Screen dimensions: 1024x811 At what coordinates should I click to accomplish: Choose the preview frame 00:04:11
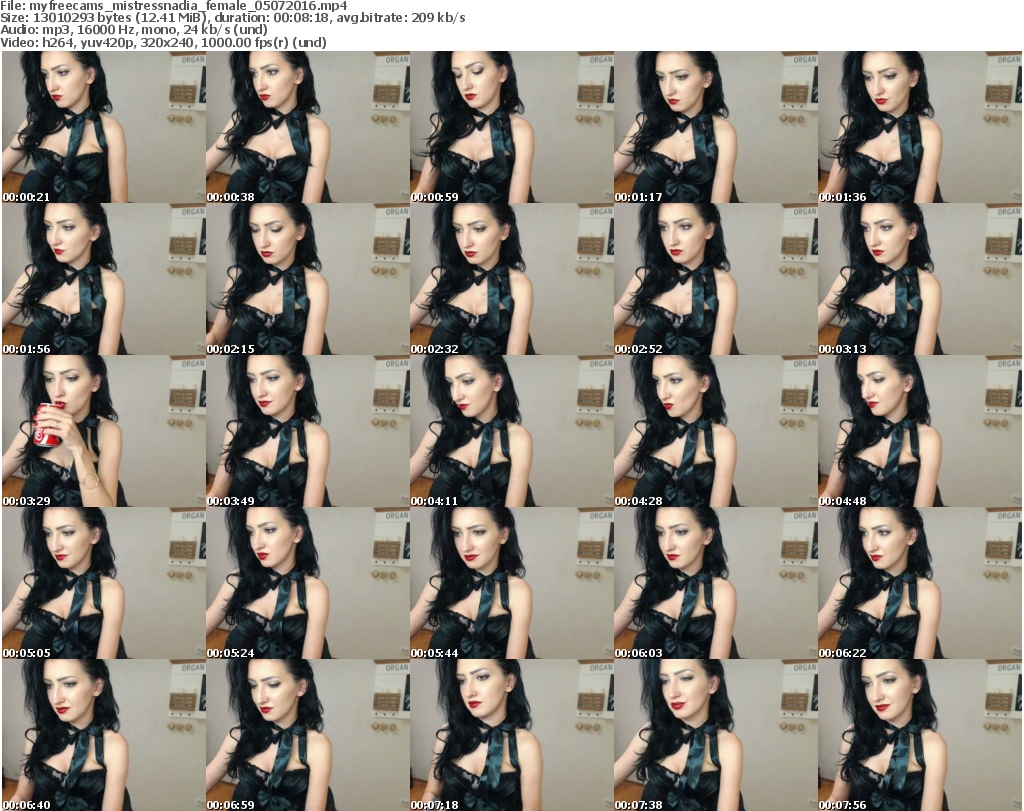[512, 431]
